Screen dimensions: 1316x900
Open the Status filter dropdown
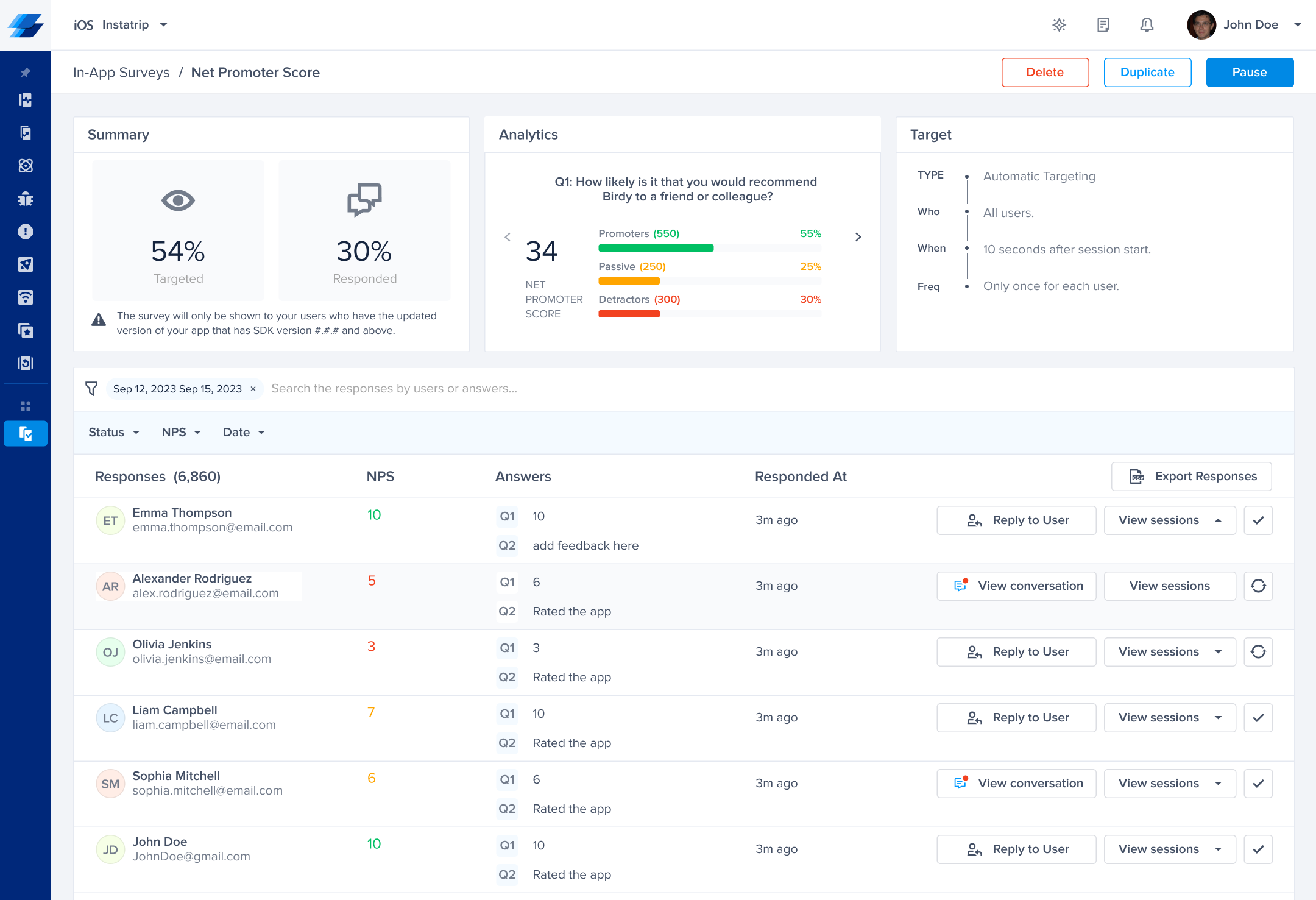(114, 433)
